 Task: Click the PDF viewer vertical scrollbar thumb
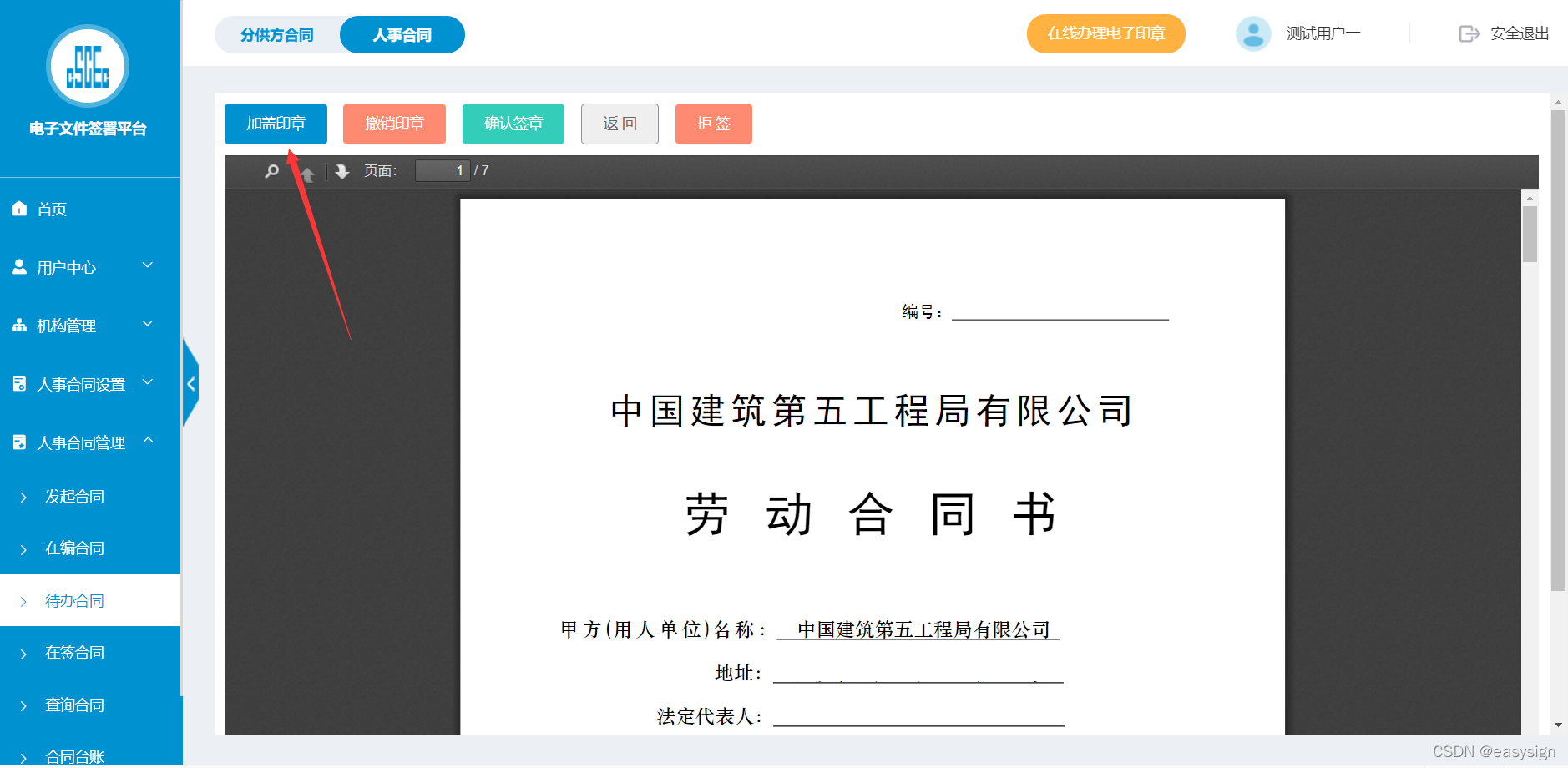click(1530, 234)
